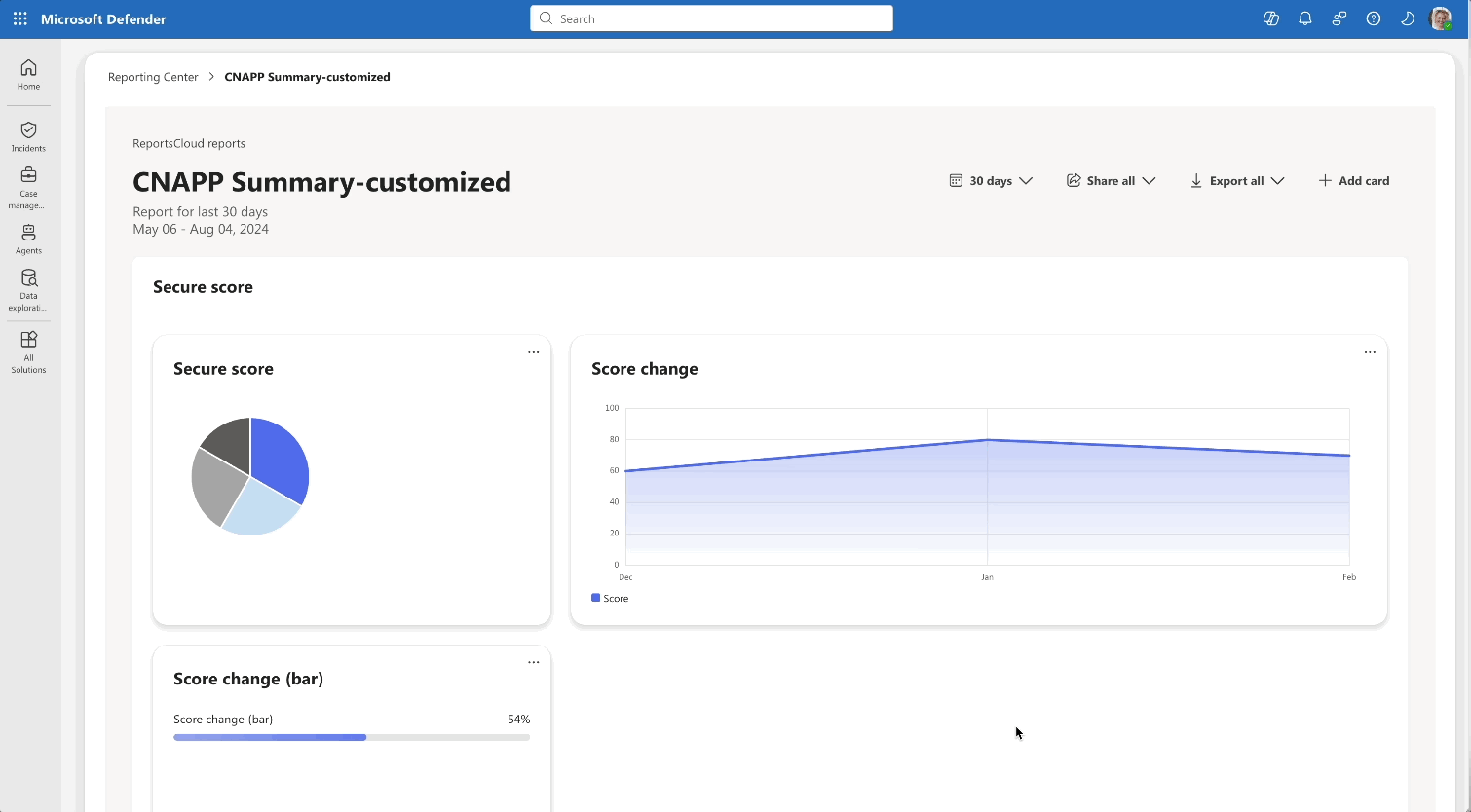The image size is (1471, 812).
Task: Click the Copilot icon in header
Action: [x=1270, y=18]
